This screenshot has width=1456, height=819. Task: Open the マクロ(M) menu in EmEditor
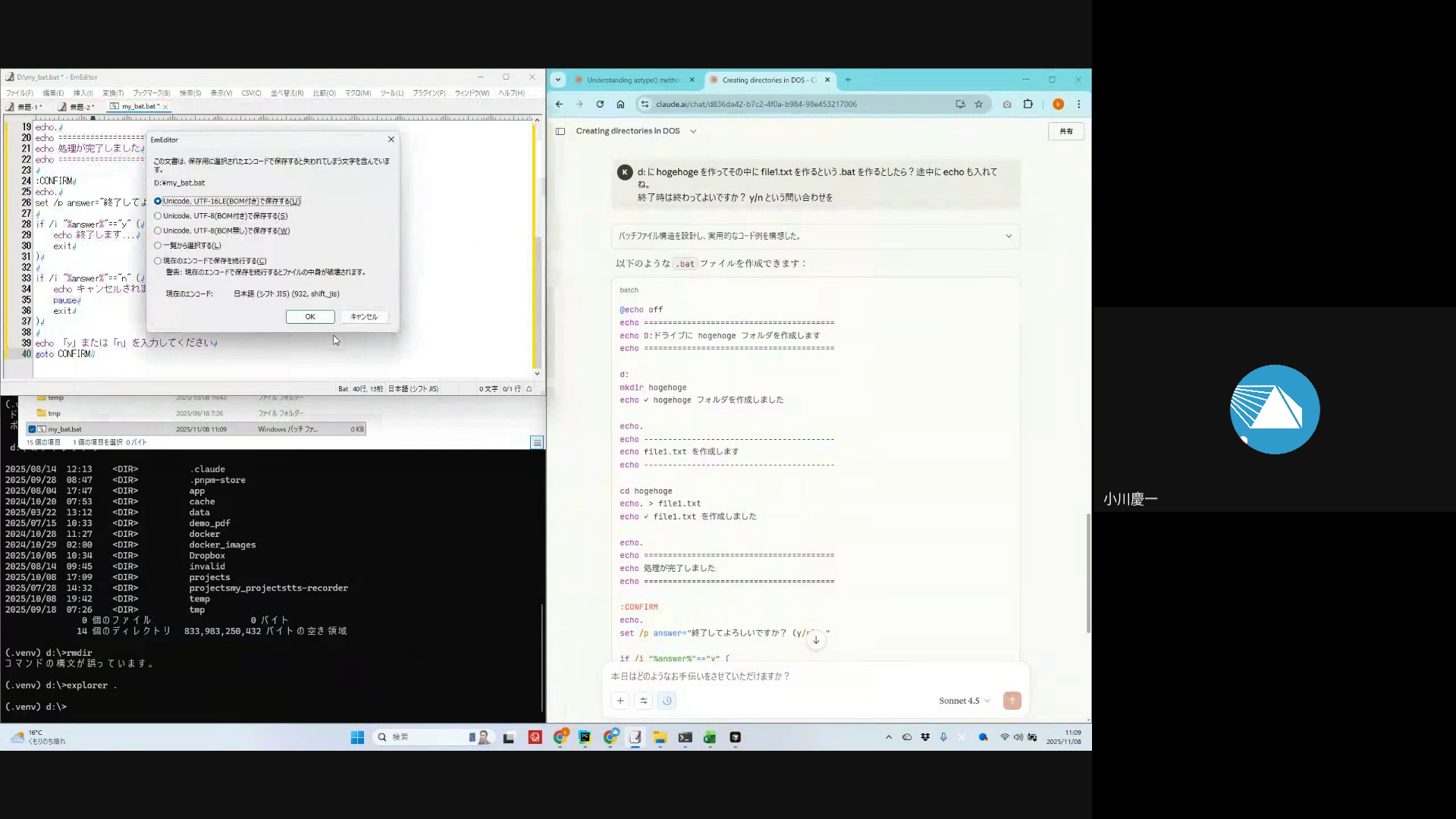[x=358, y=93]
